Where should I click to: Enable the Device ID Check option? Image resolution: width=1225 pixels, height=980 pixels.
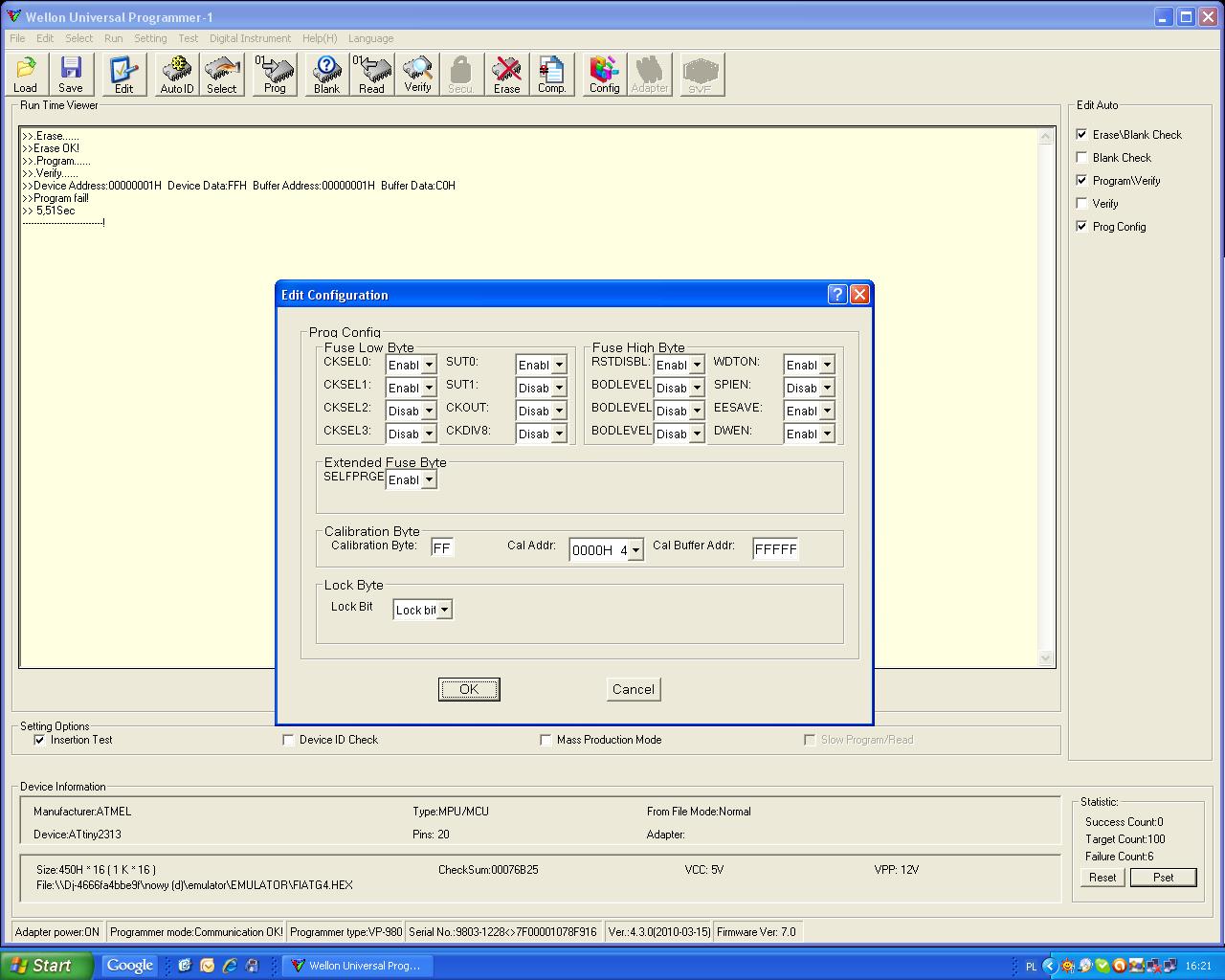coord(288,740)
